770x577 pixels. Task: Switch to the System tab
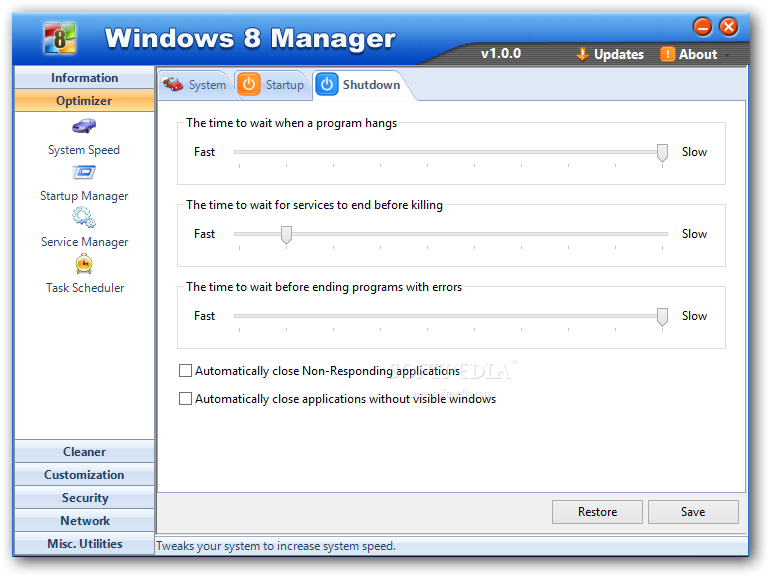click(x=195, y=85)
